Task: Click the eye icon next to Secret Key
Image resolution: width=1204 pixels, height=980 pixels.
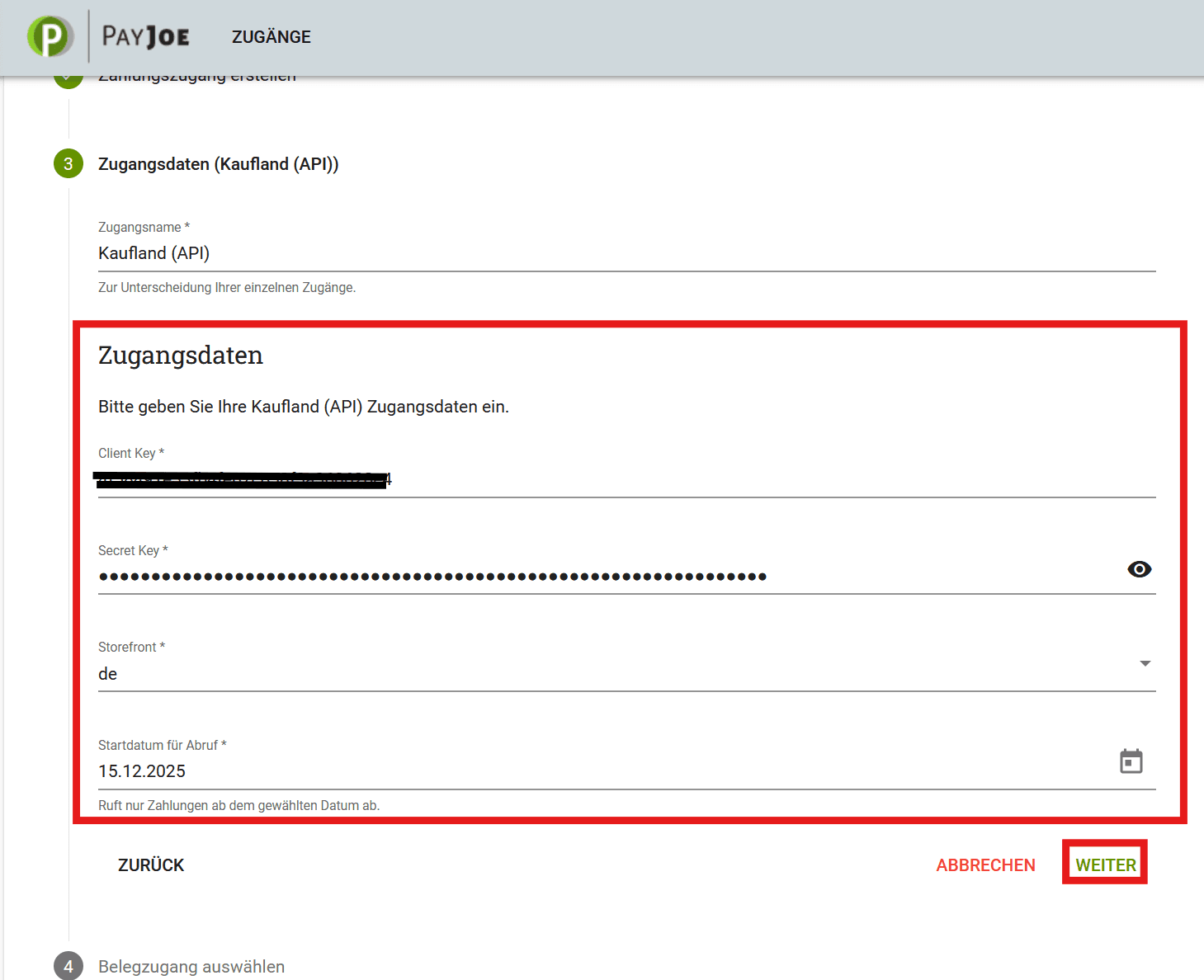Action: coord(1139,569)
